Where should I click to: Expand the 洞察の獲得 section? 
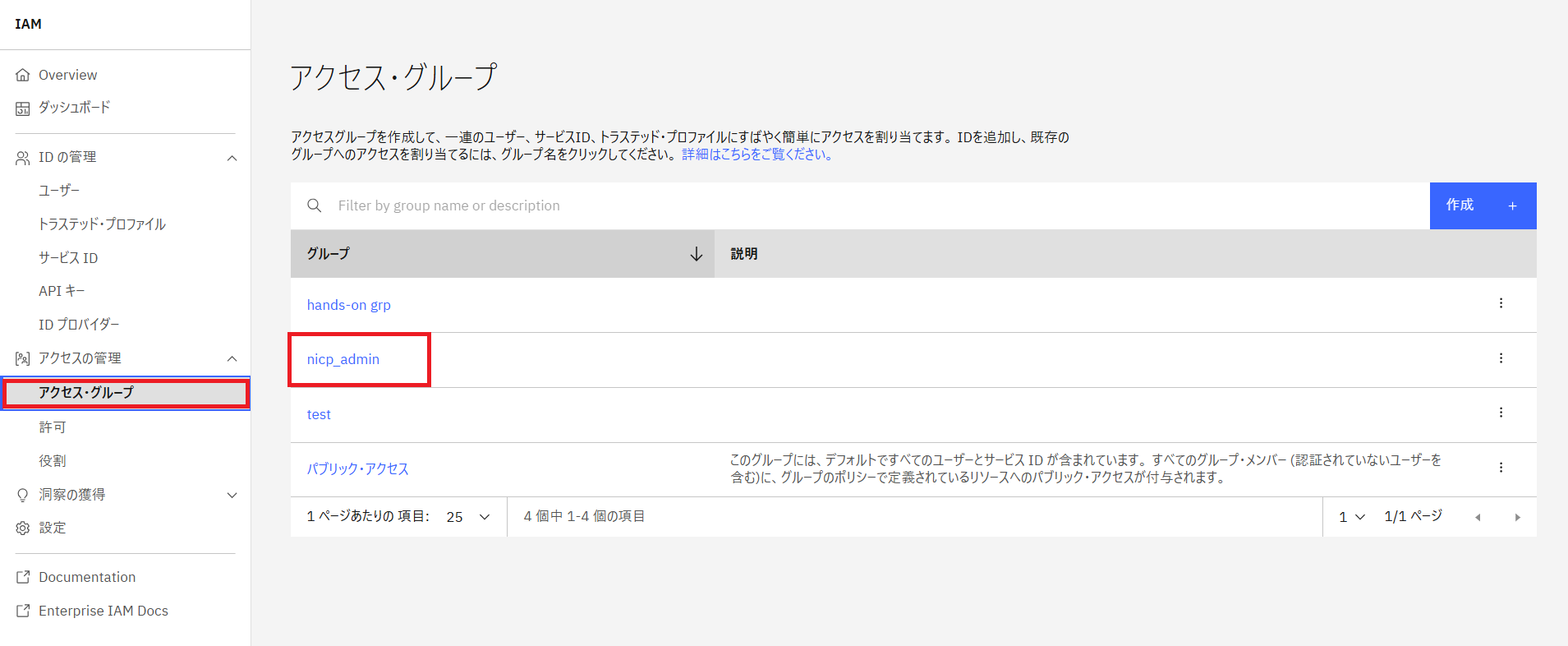232,495
